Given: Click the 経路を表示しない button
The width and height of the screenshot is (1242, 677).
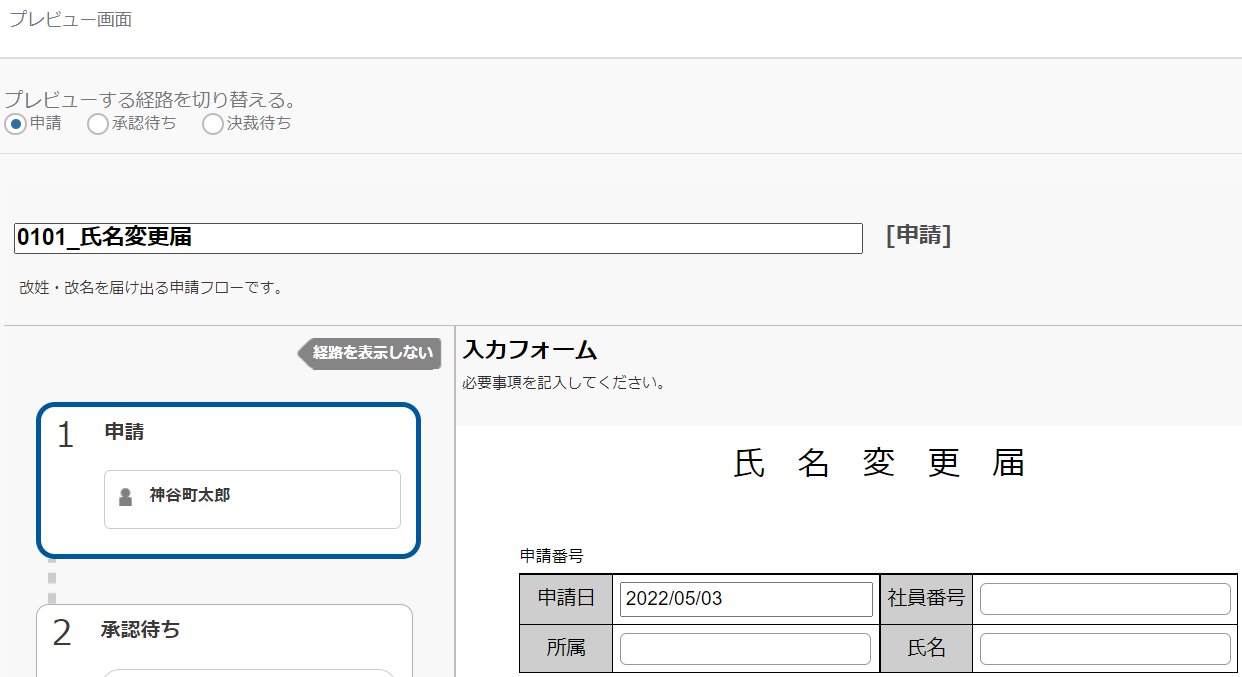Looking at the screenshot, I should click(369, 352).
